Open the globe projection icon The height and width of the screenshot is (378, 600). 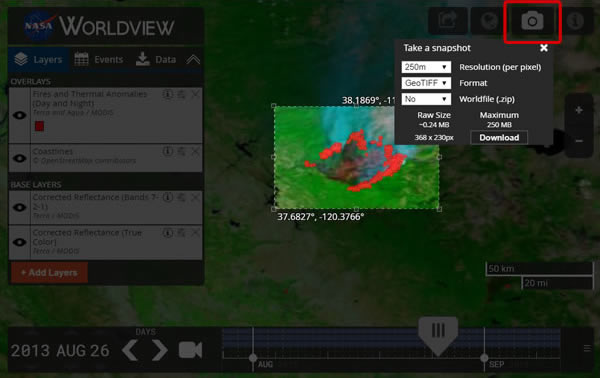click(489, 21)
